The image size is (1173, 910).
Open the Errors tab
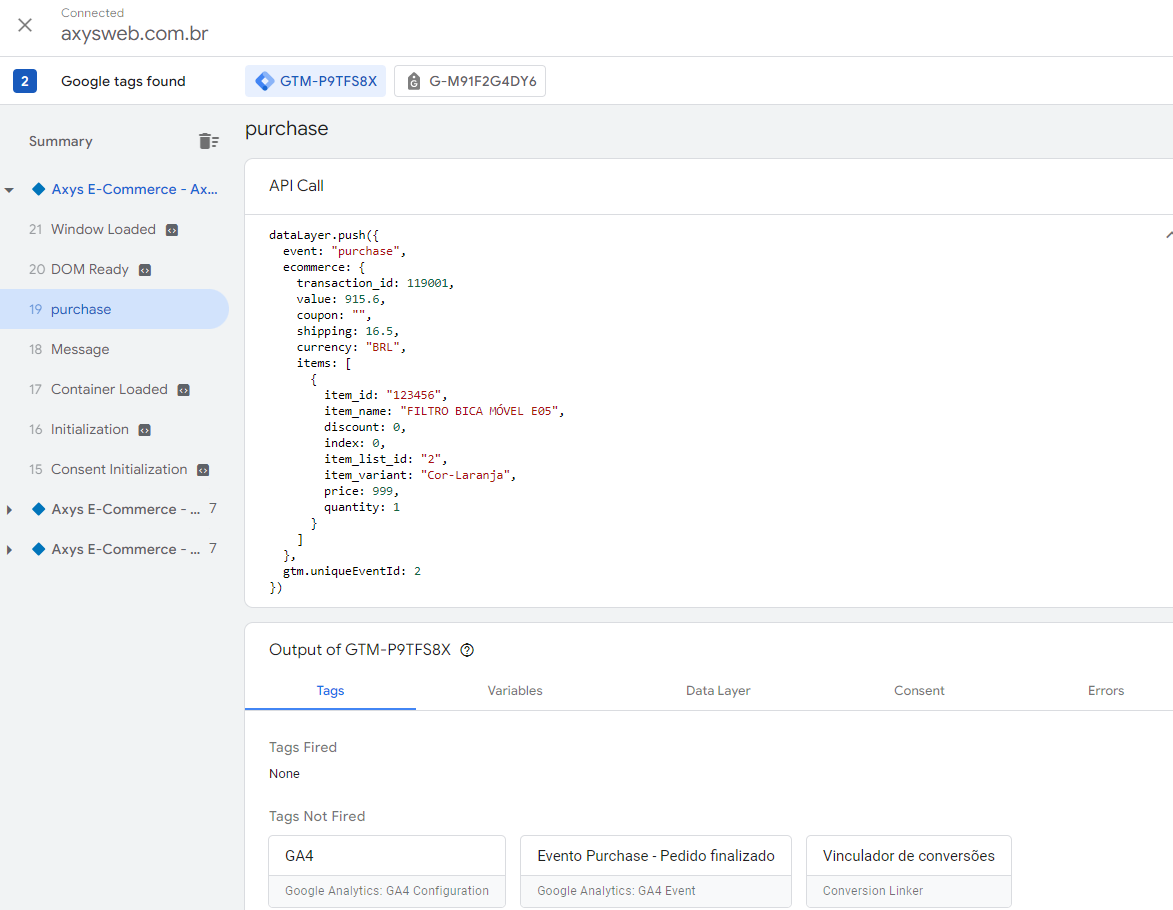pyautogui.click(x=1106, y=691)
